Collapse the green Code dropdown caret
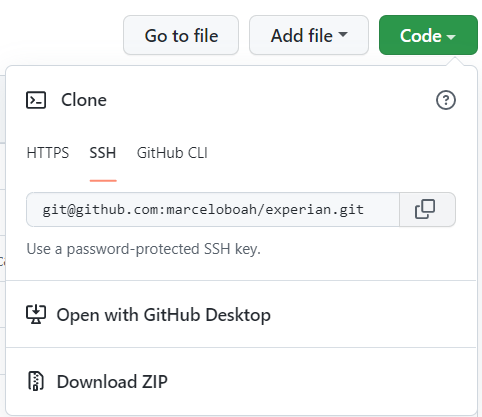 451,37
